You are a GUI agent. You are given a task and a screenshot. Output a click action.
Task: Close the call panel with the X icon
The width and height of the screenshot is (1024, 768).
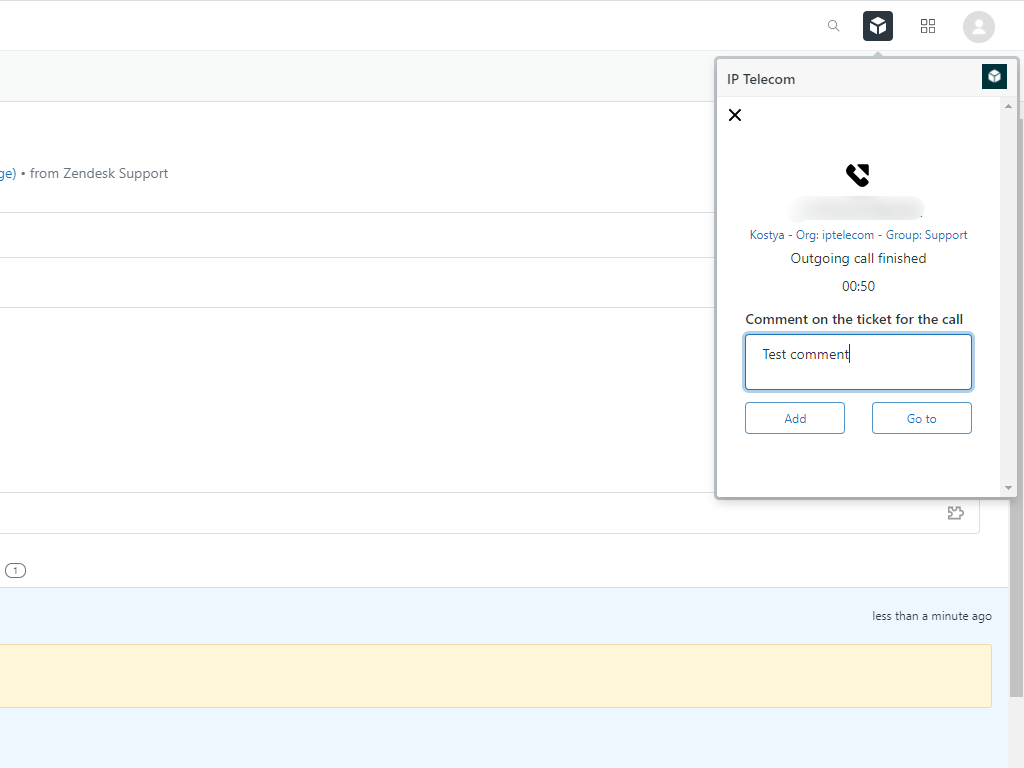735,115
